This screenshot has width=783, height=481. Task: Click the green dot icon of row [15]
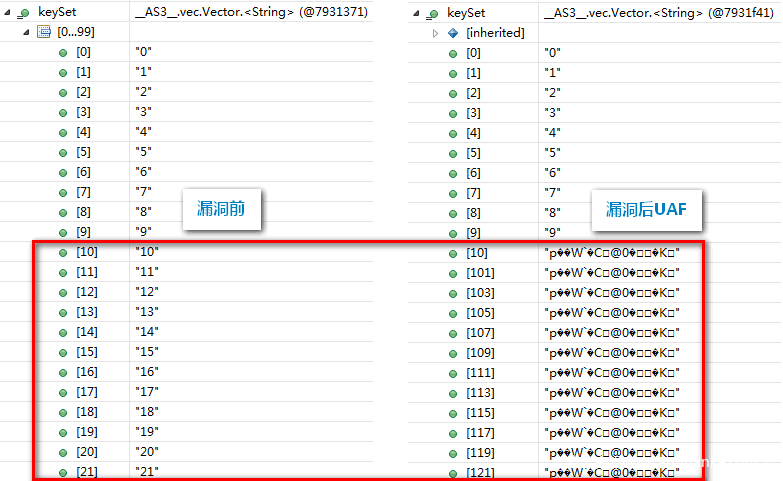coord(63,353)
